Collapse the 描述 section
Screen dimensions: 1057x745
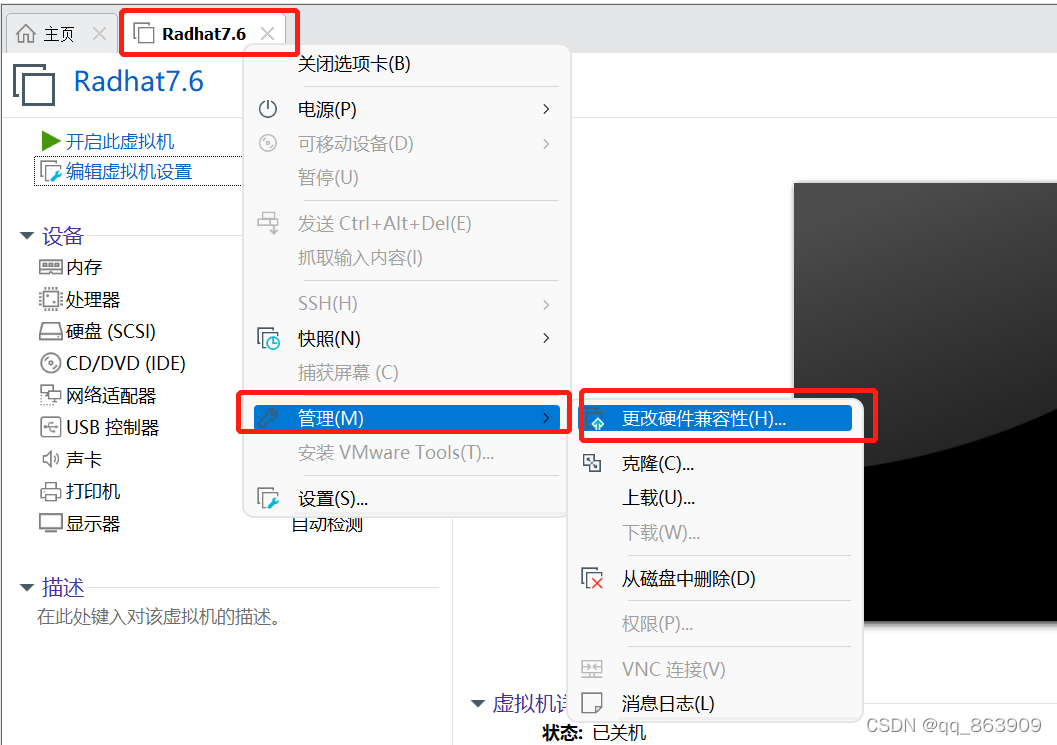pyautogui.click(x=27, y=587)
